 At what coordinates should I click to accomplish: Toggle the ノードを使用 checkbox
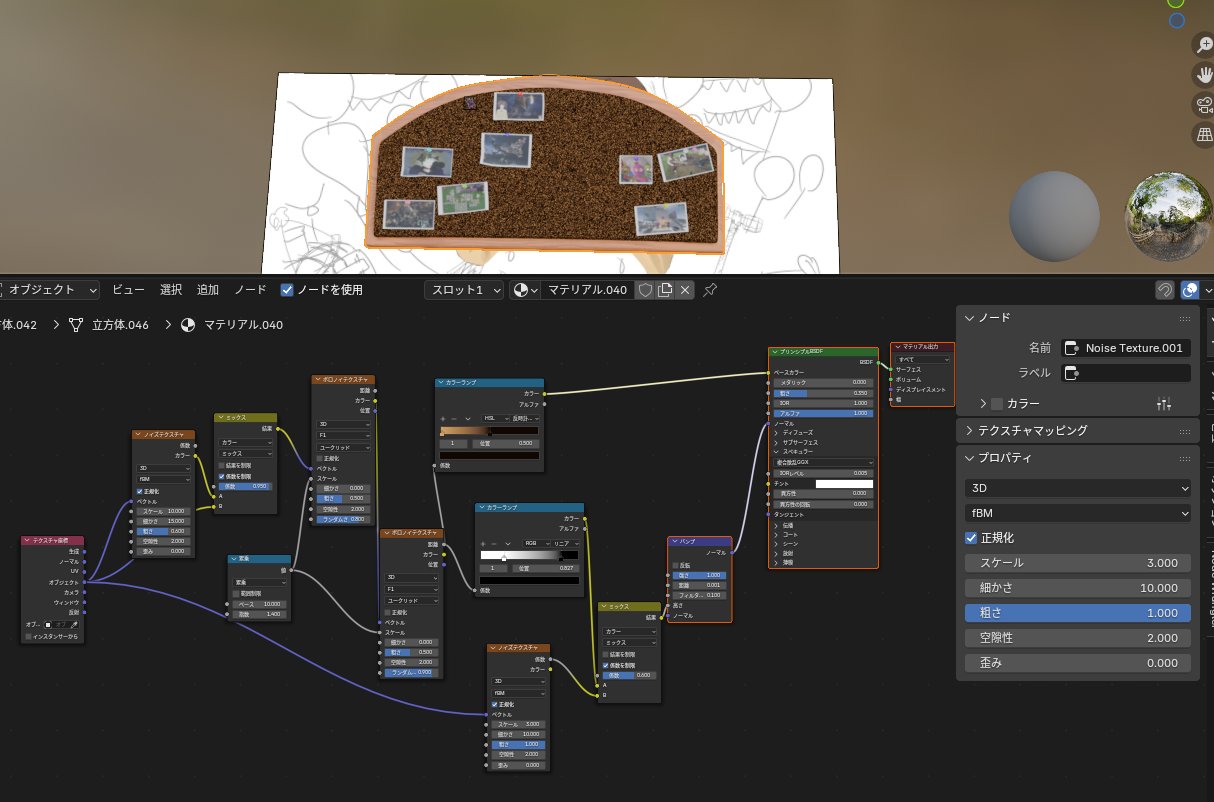[288, 290]
